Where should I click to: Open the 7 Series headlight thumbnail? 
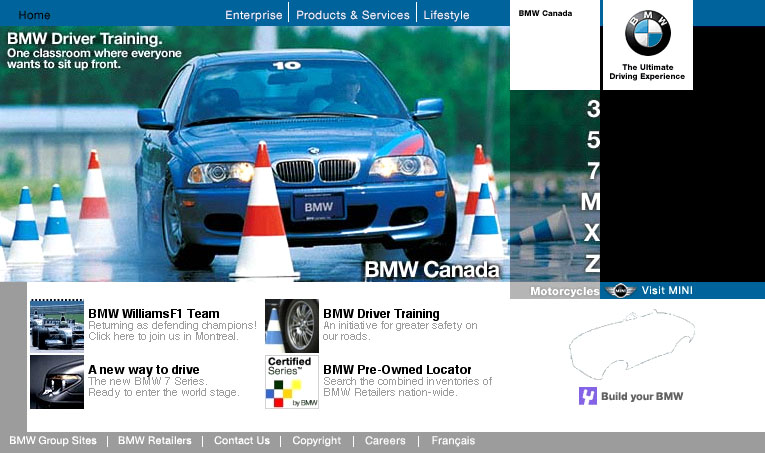[x=57, y=382]
